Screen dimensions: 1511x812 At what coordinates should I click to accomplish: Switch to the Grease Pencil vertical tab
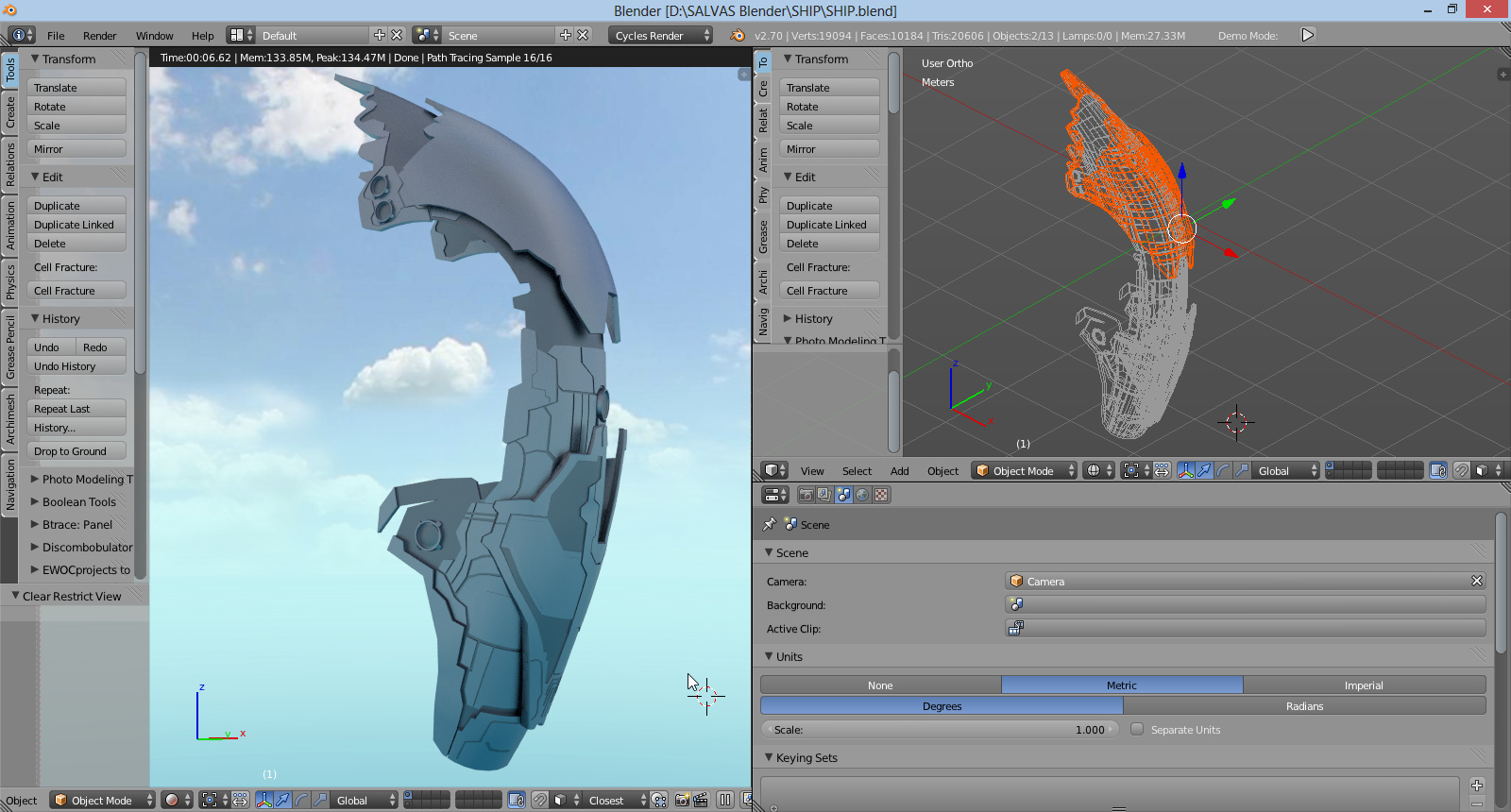10,347
